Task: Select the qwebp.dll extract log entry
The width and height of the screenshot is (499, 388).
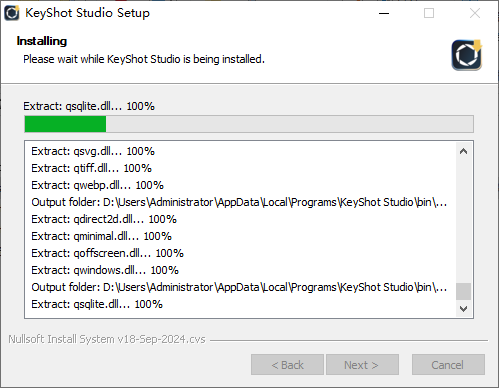Action: [97, 185]
